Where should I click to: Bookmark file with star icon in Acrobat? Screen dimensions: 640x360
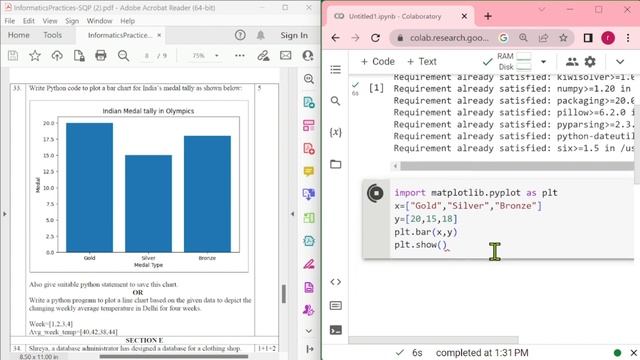tap(35, 56)
